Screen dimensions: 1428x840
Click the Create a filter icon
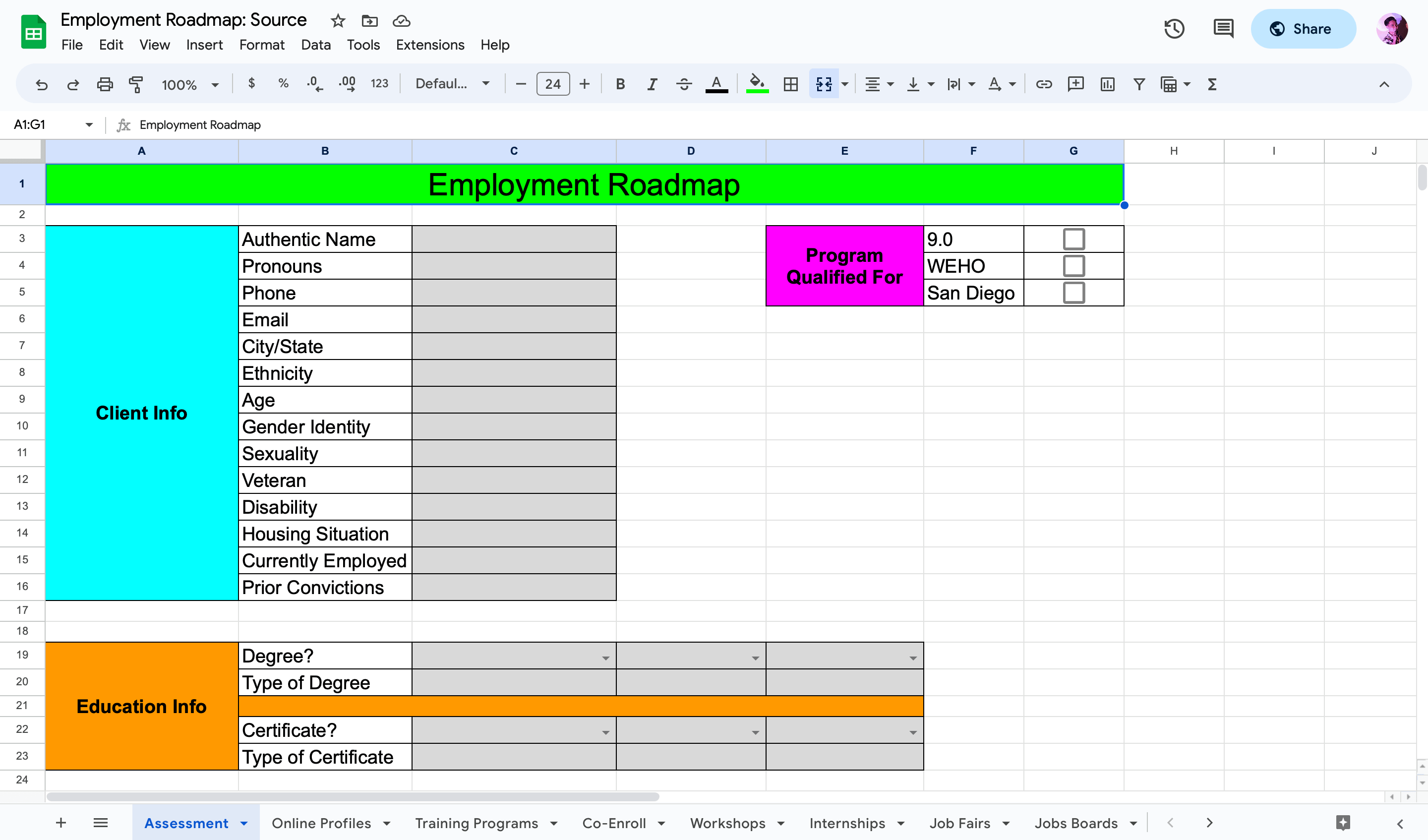point(1138,84)
